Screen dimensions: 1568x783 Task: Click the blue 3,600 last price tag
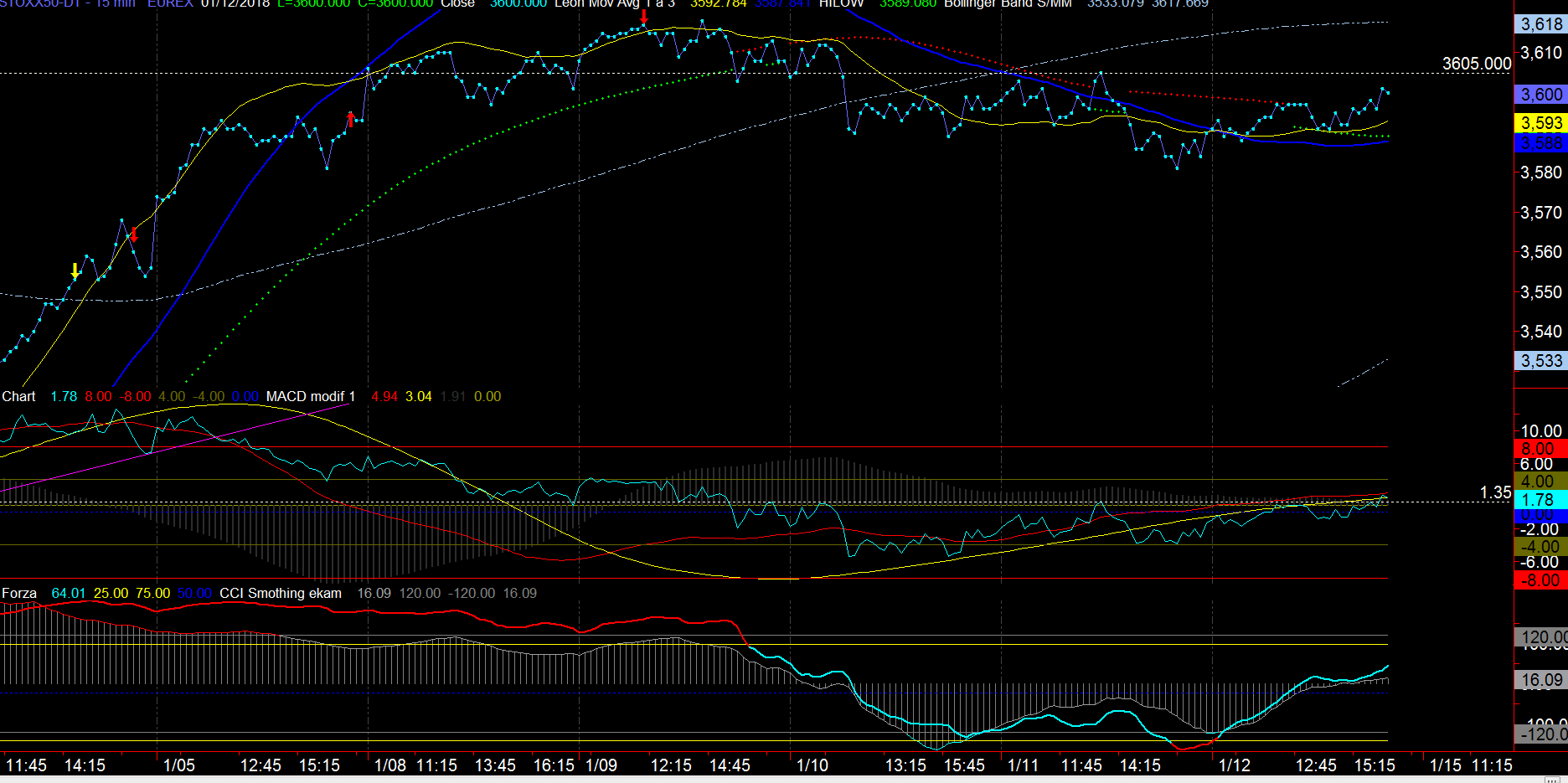click(1541, 95)
